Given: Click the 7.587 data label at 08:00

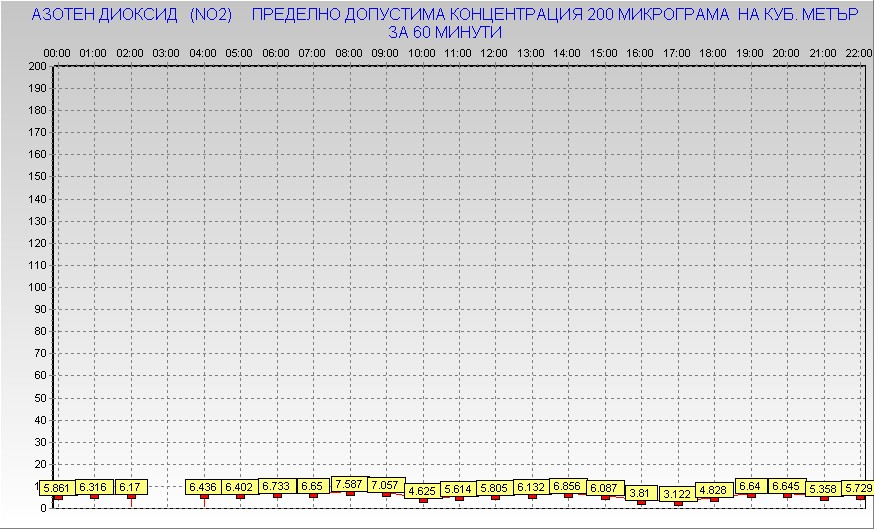Looking at the screenshot, I should click(x=349, y=484).
